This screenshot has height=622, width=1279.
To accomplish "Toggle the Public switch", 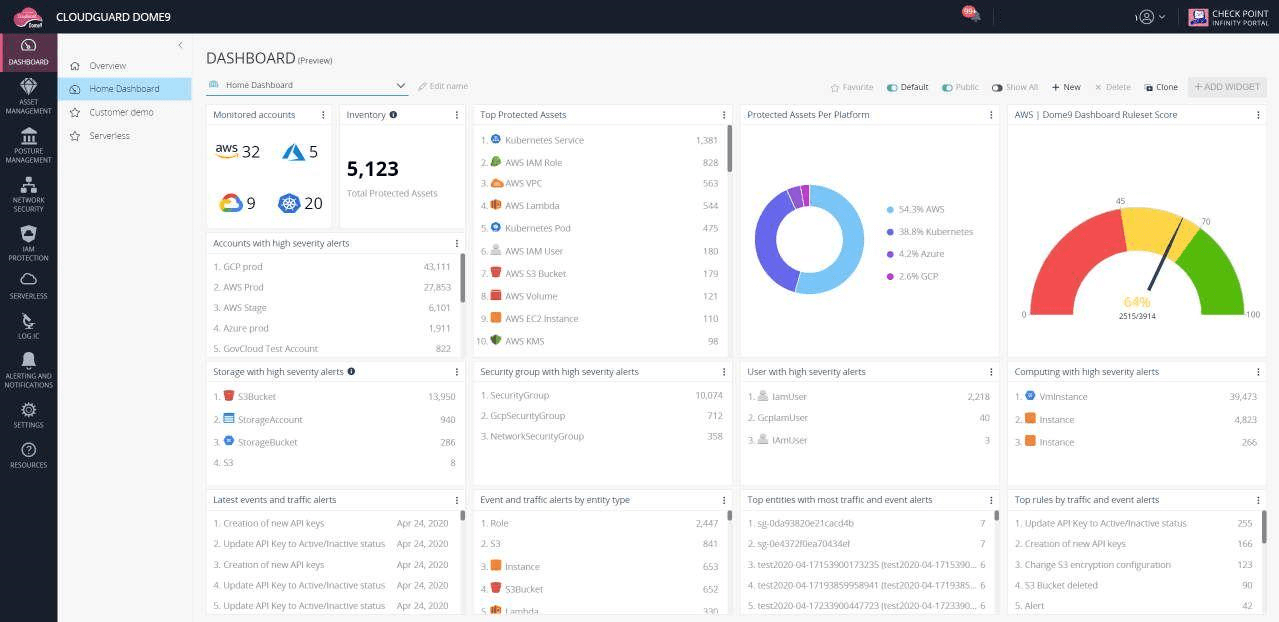I will pyautogui.click(x=947, y=87).
